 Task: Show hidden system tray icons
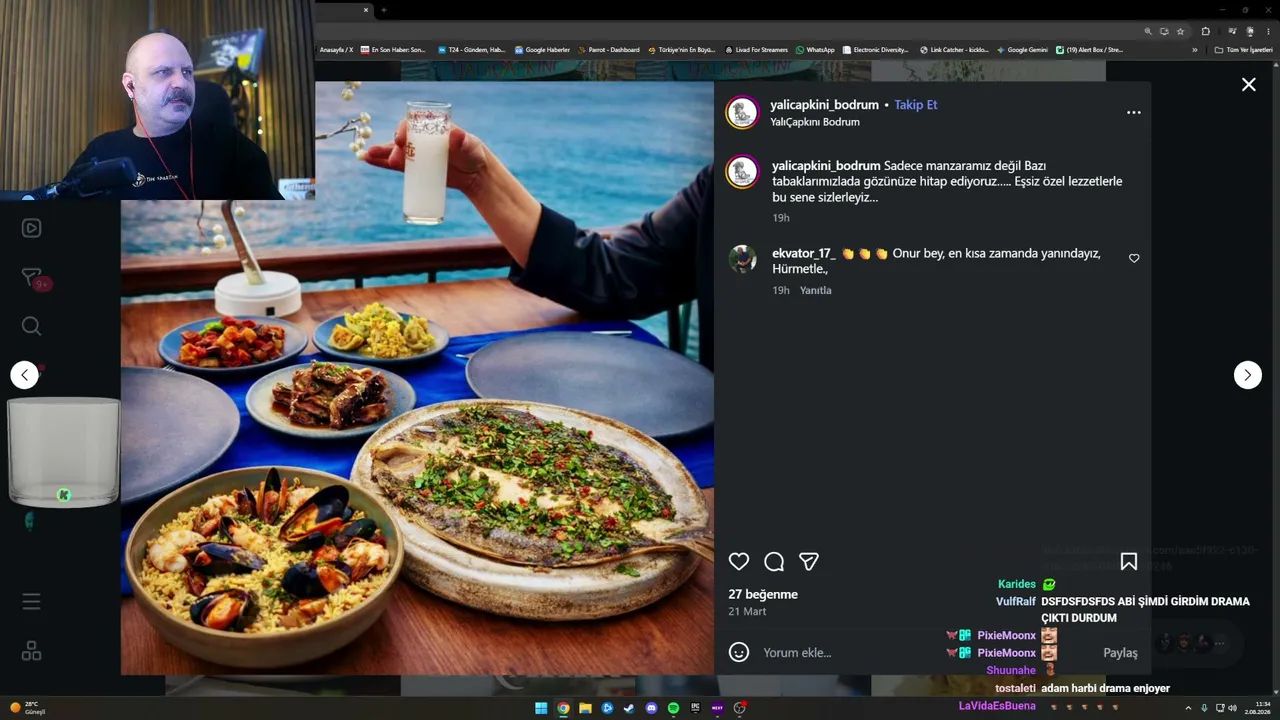click(x=1188, y=708)
